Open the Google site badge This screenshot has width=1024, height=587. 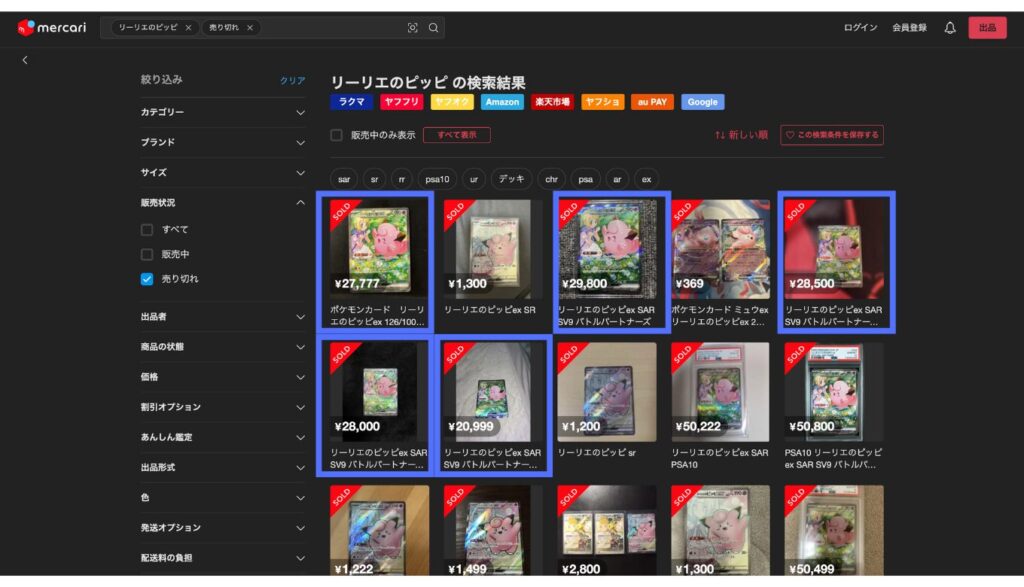pos(703,102)
